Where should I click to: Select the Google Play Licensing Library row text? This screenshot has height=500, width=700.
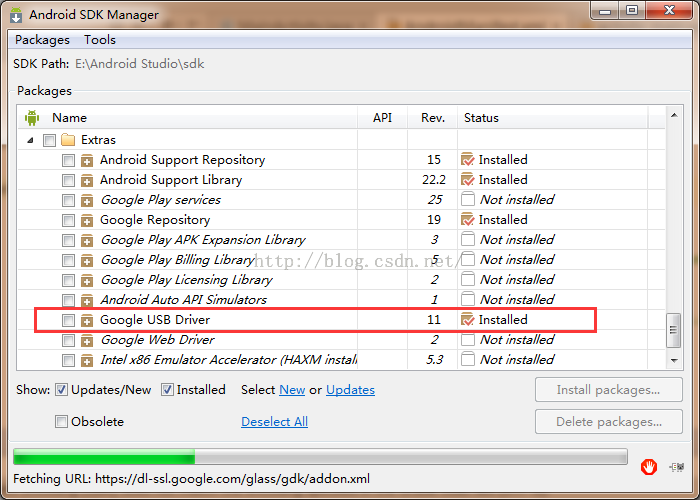pos(187,280)
